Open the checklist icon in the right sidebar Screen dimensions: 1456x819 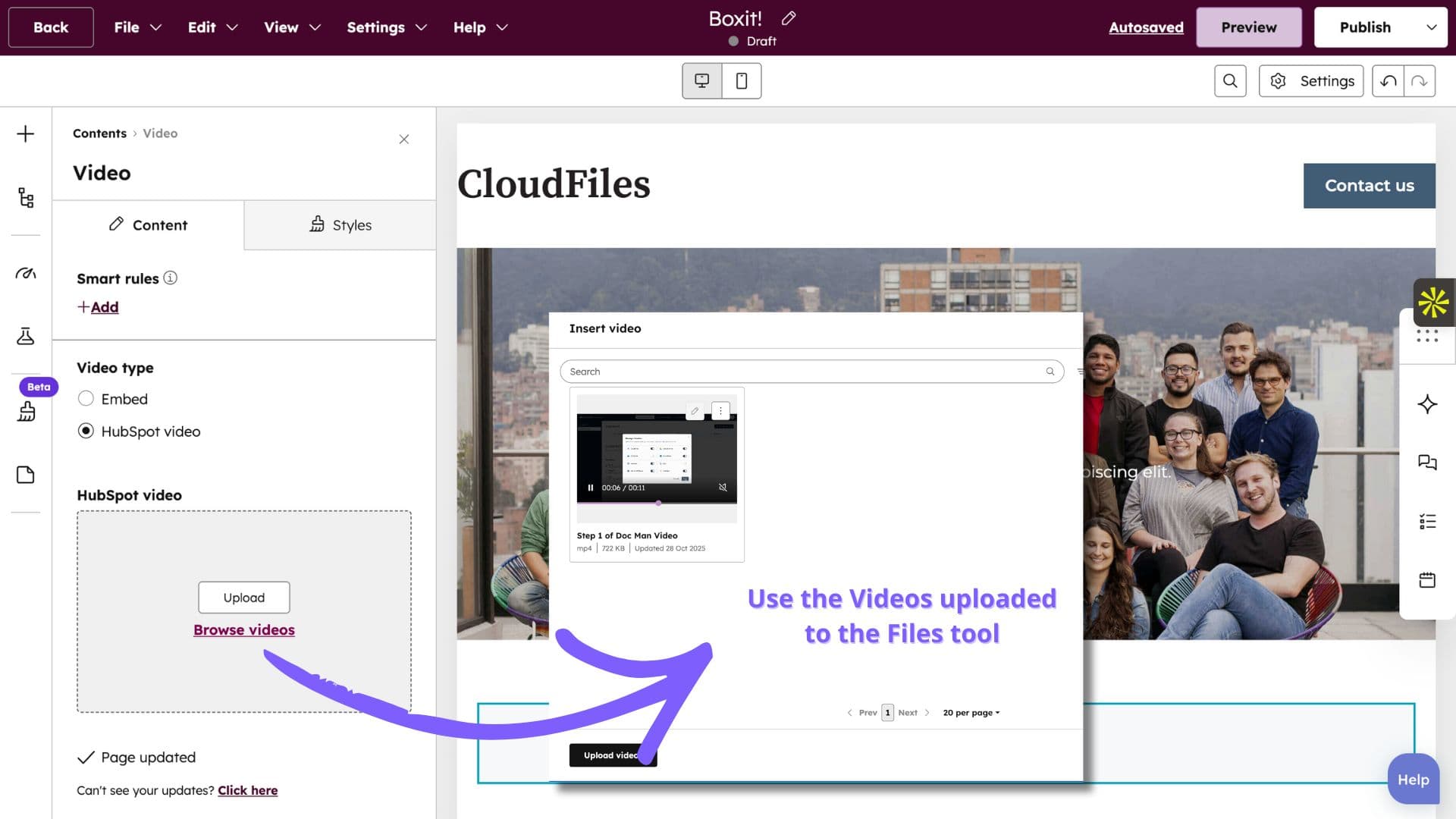point(1428,521)
